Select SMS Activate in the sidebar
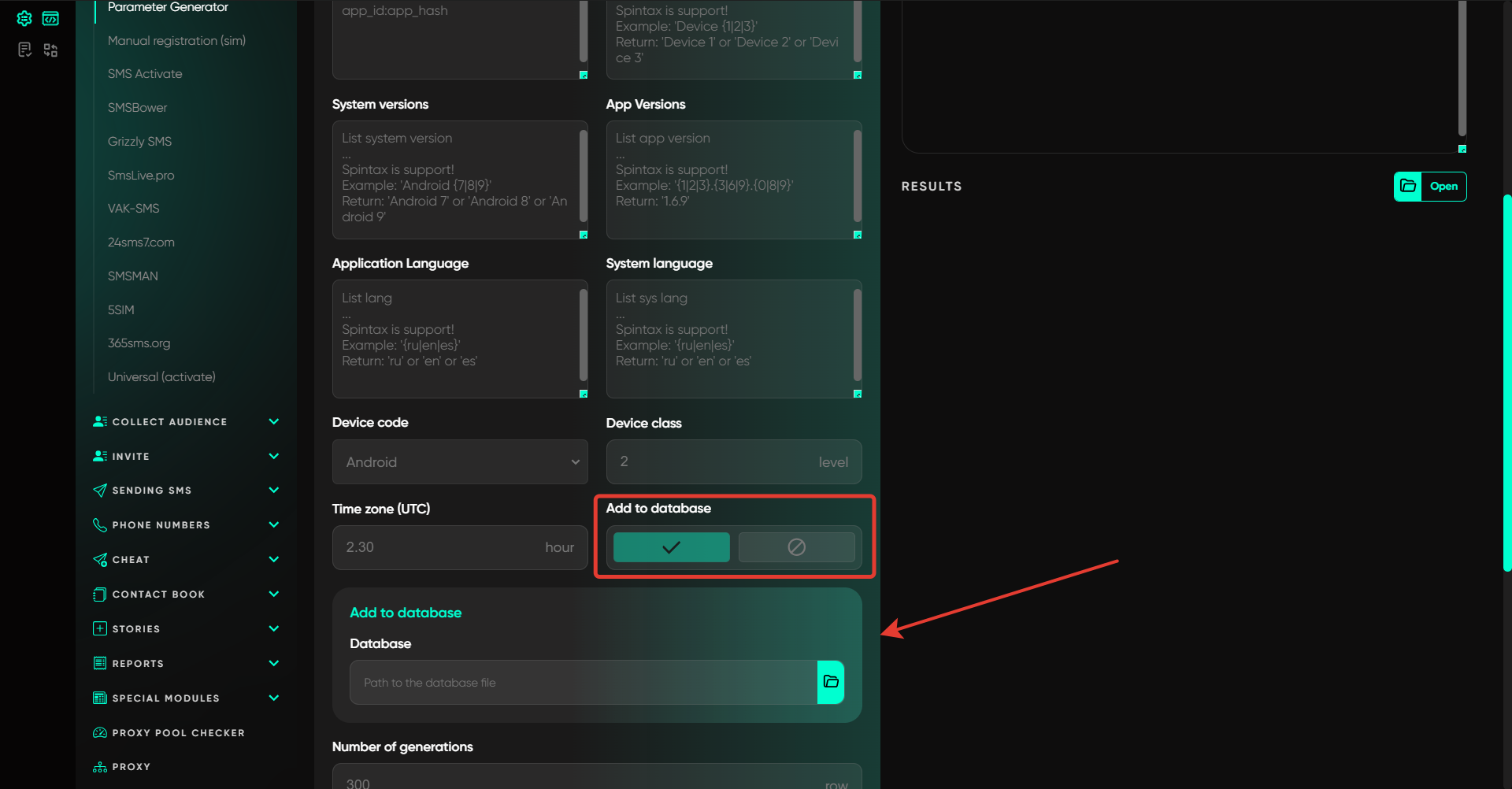The height and width of the screenshot is (789, 1512). coord(145,74)
